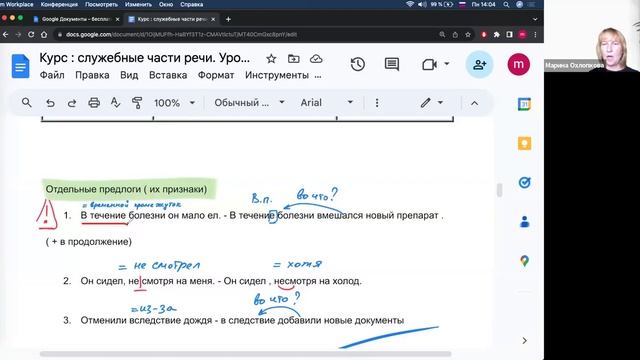
Task: Open the tab search chevron
Action: (535, 19)
